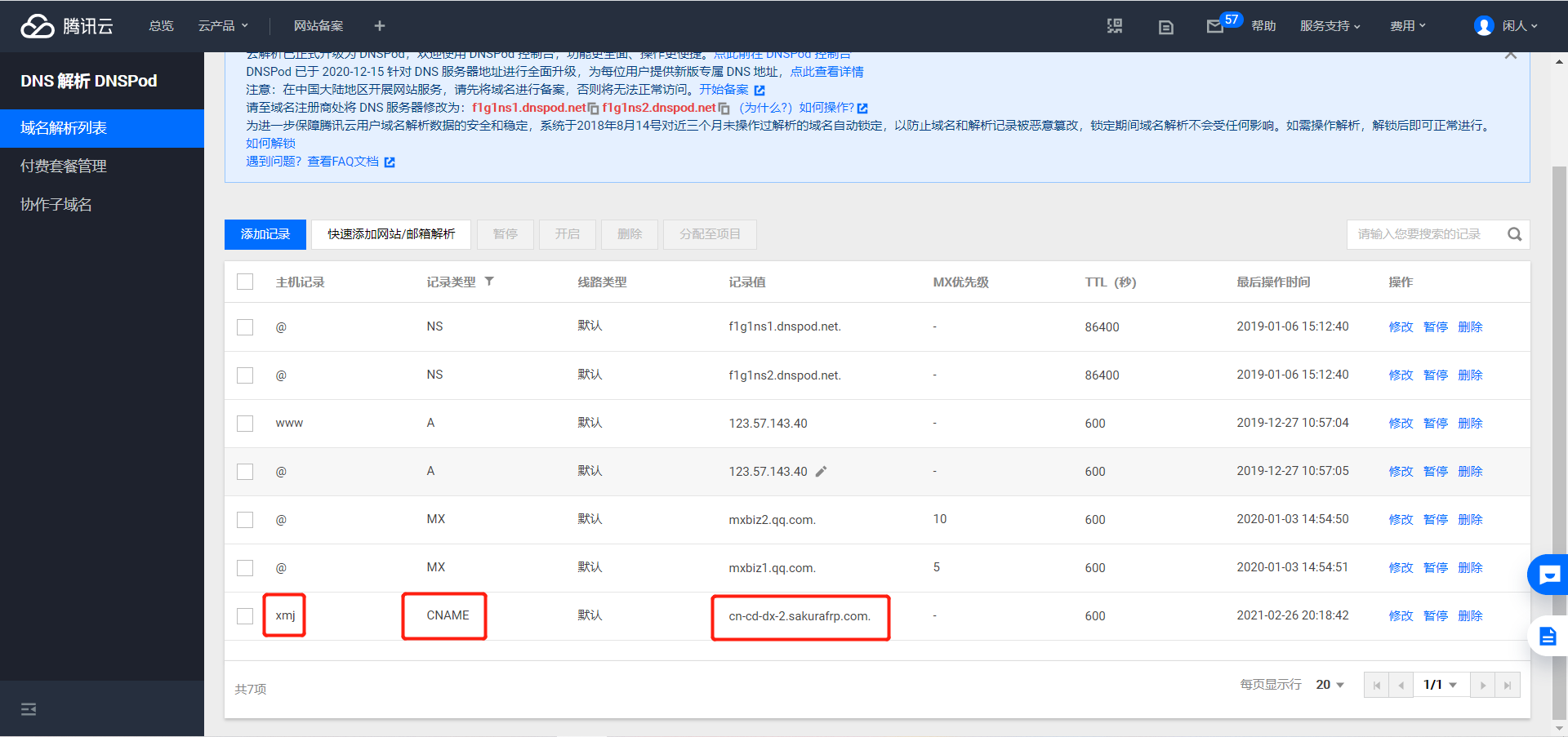Open the 闲人 account dropdown

pyautogui.click(x=1520, y=26)
